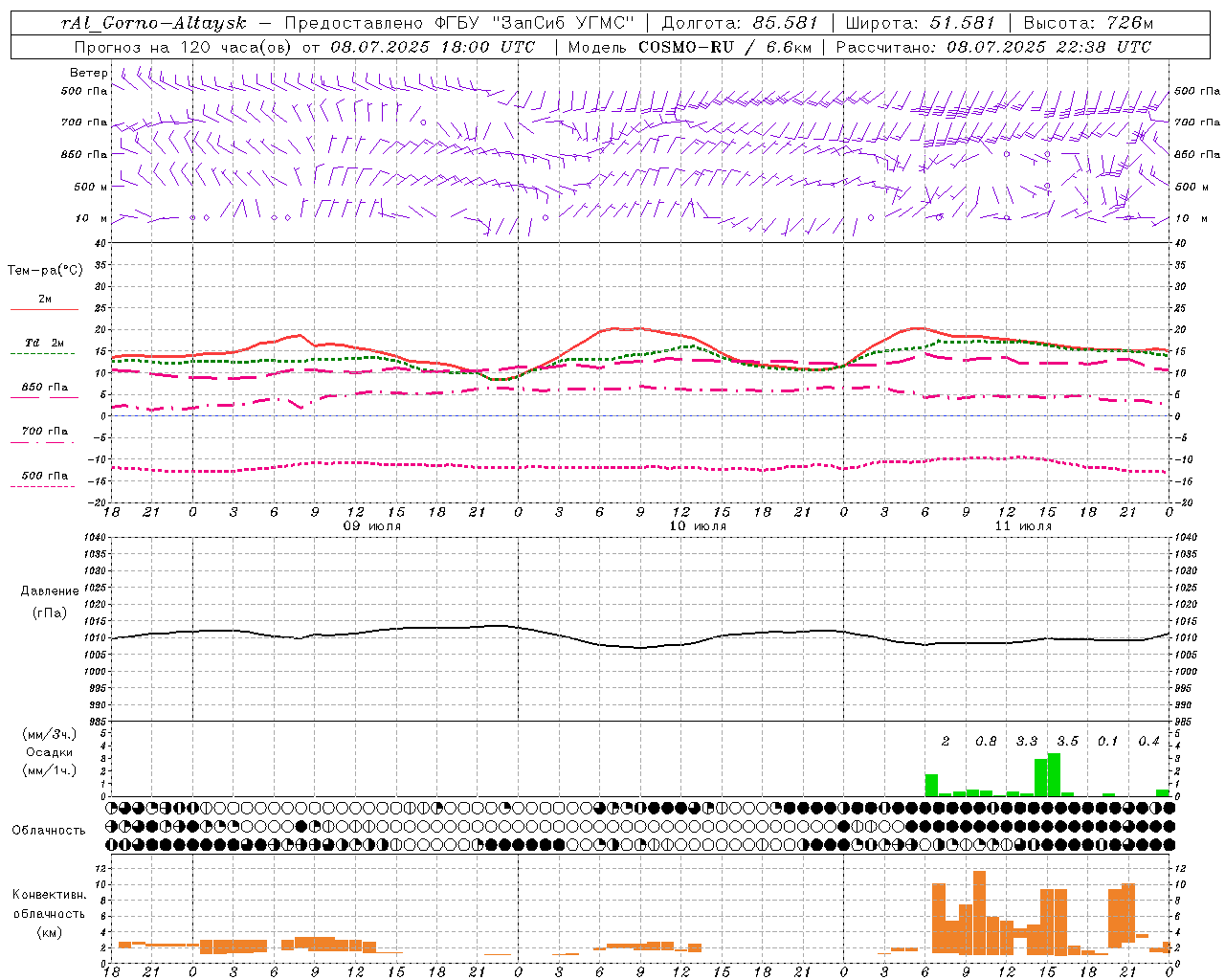Click the precipitation total 0.8
Image resolution: width=1225 pixels, height=980 pixels.
tap(986, 742)
